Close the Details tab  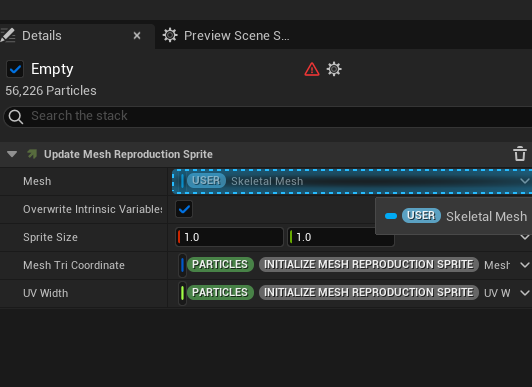click(x=137, y=36)
